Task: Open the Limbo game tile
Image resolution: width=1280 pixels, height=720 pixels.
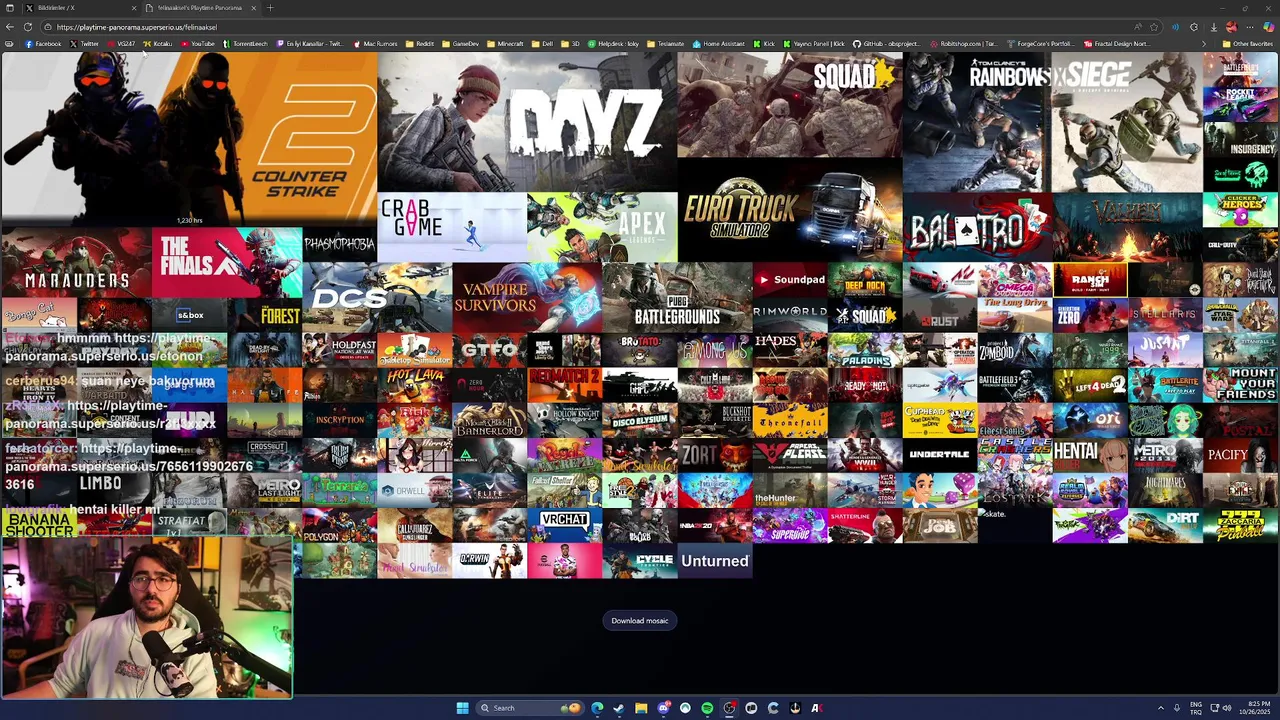Action: click(x=113, y=490)
